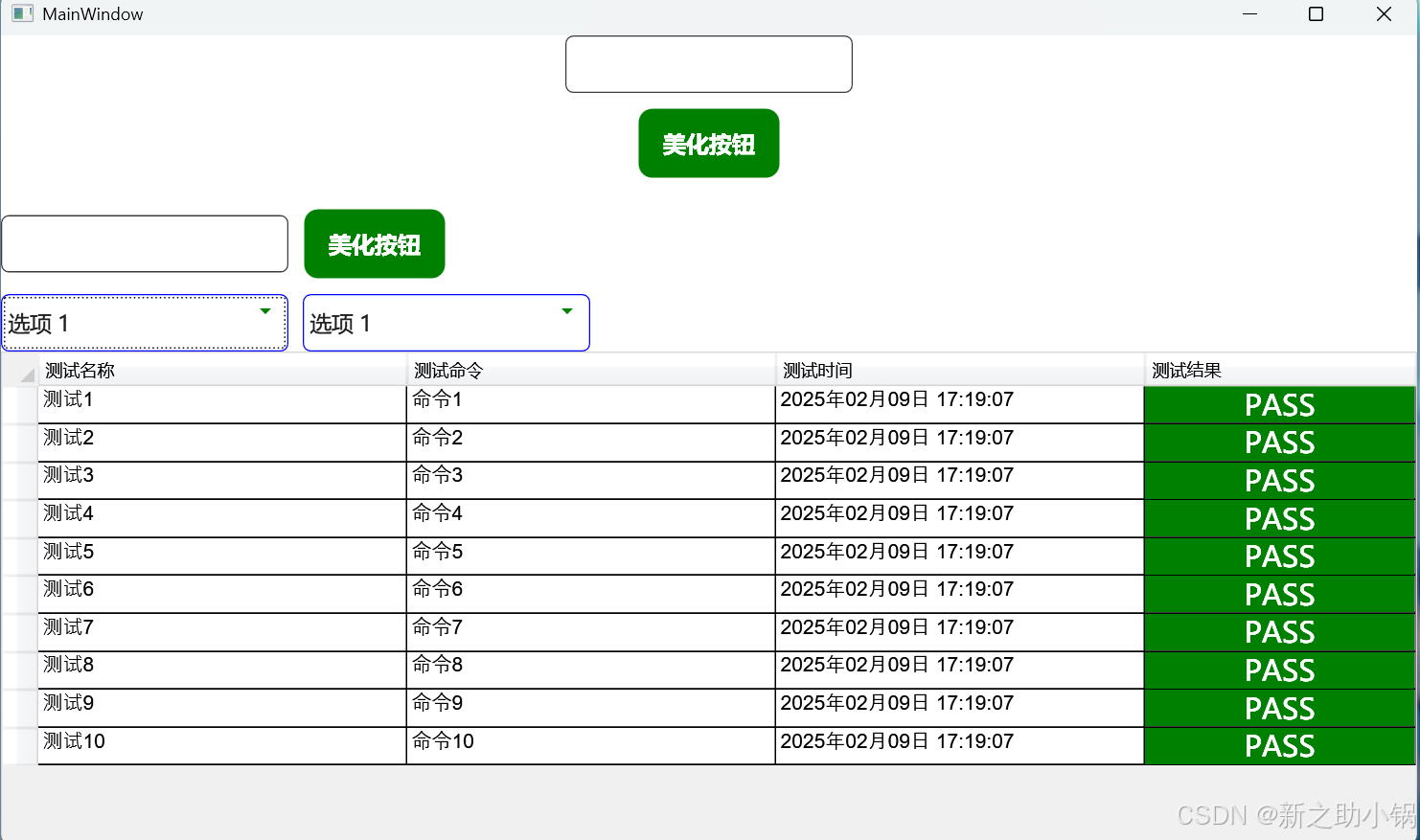Select the 测试7 name cell

222,632
